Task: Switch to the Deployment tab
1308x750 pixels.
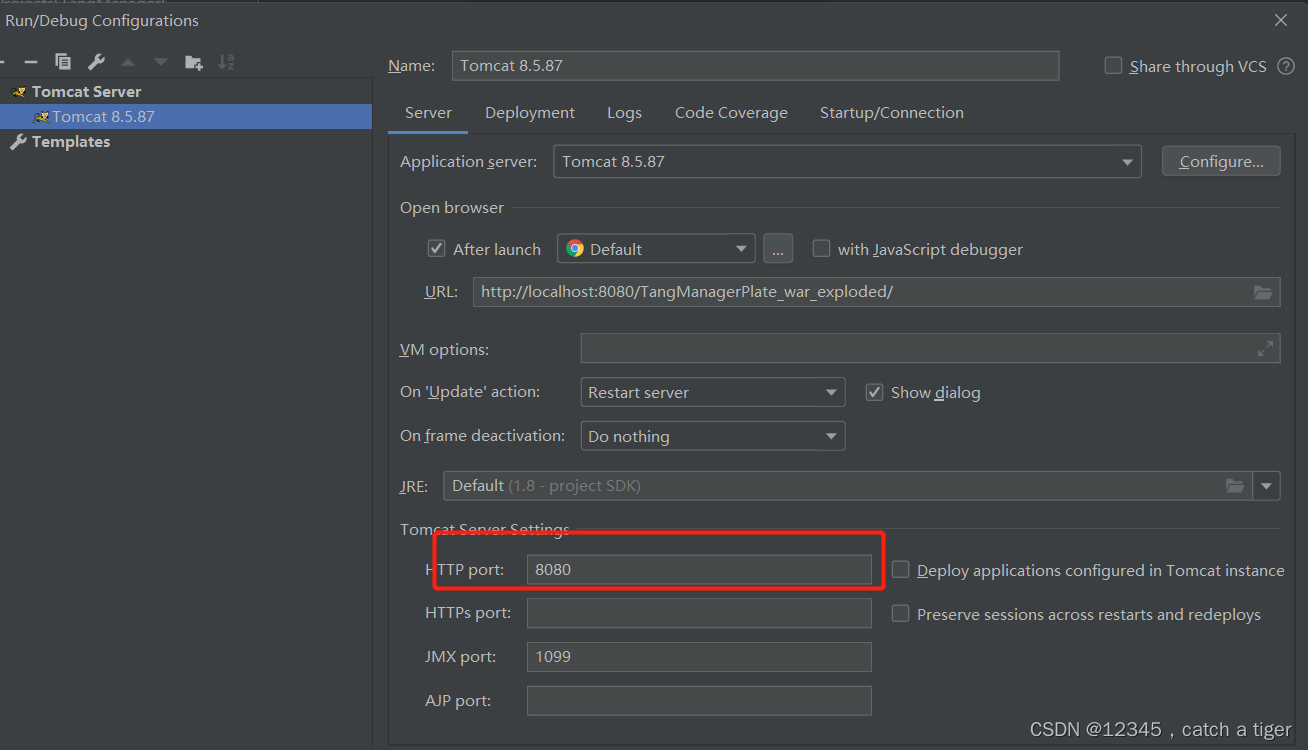Action: tap(530, 113)
